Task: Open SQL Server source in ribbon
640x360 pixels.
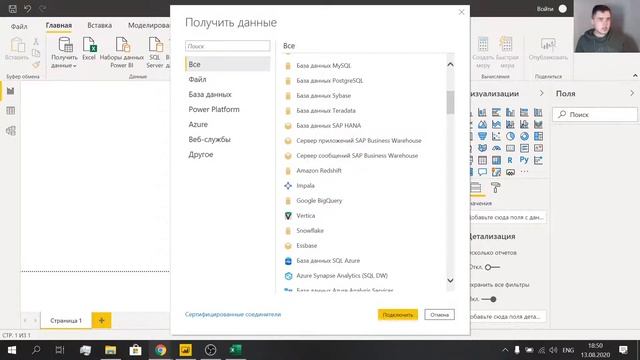Action: (x=155, y=52)
